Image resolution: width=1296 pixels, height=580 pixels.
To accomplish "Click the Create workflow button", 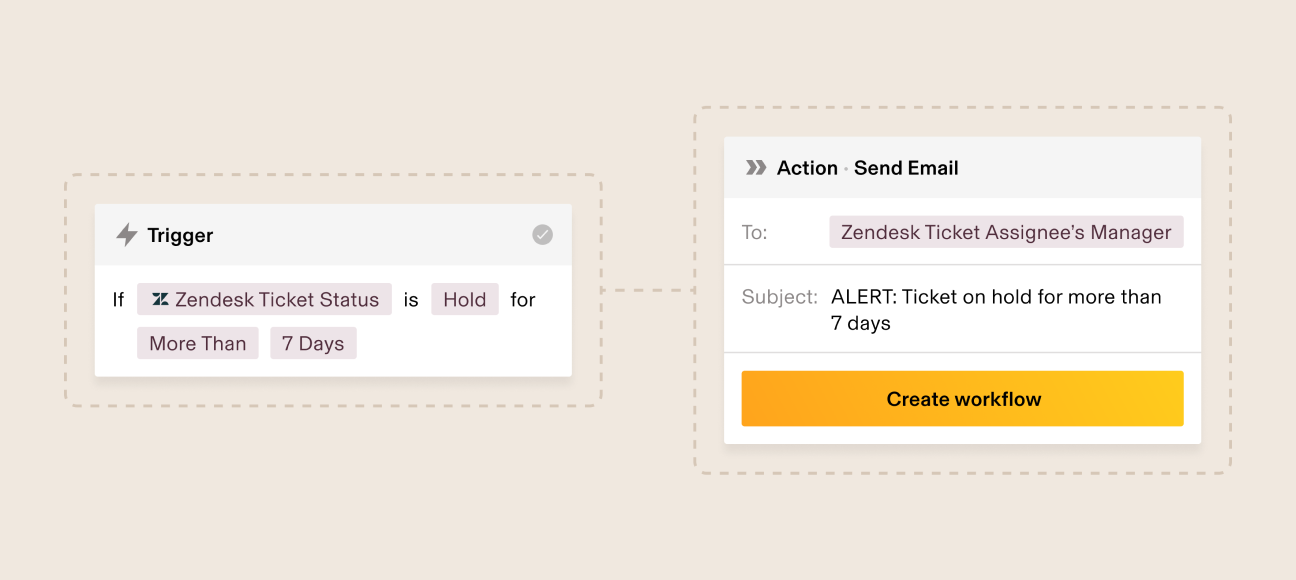I will pyautogui.click(x=962, y=399).
